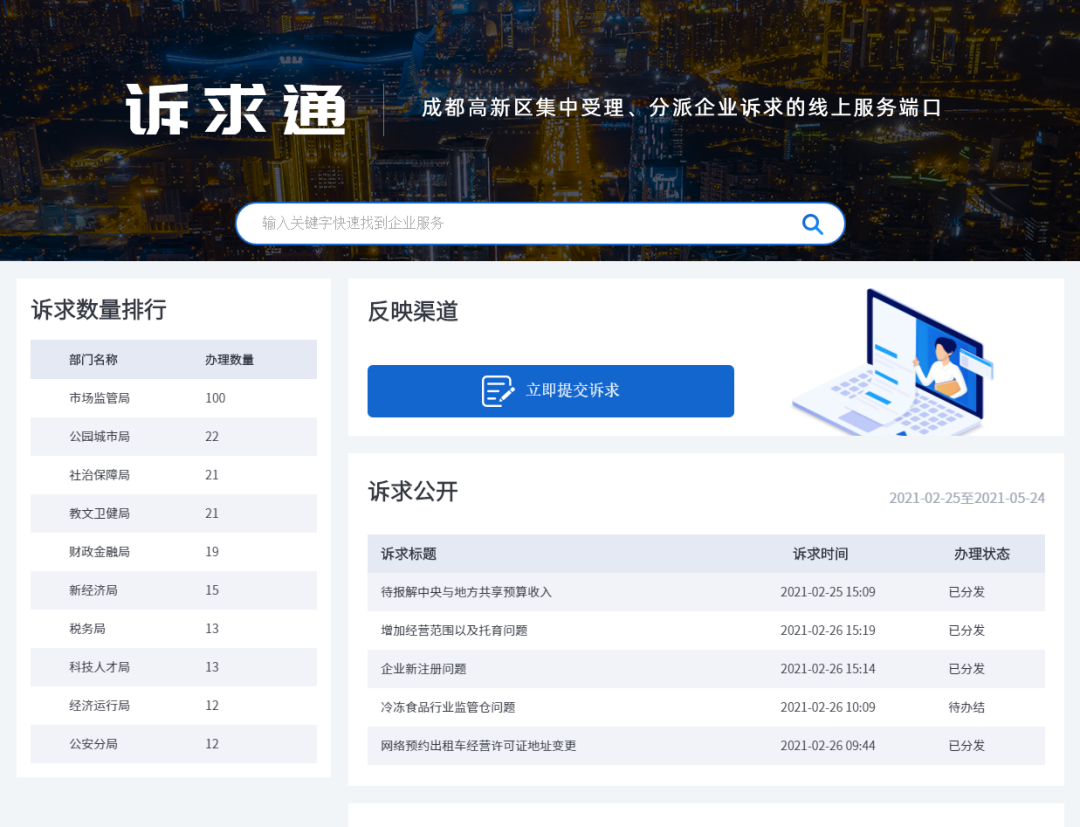The height and width of the screenshot is (827, 1080).
Task: Click the 2021-02-26 09:44 time cell
Action: pos(827,746)
